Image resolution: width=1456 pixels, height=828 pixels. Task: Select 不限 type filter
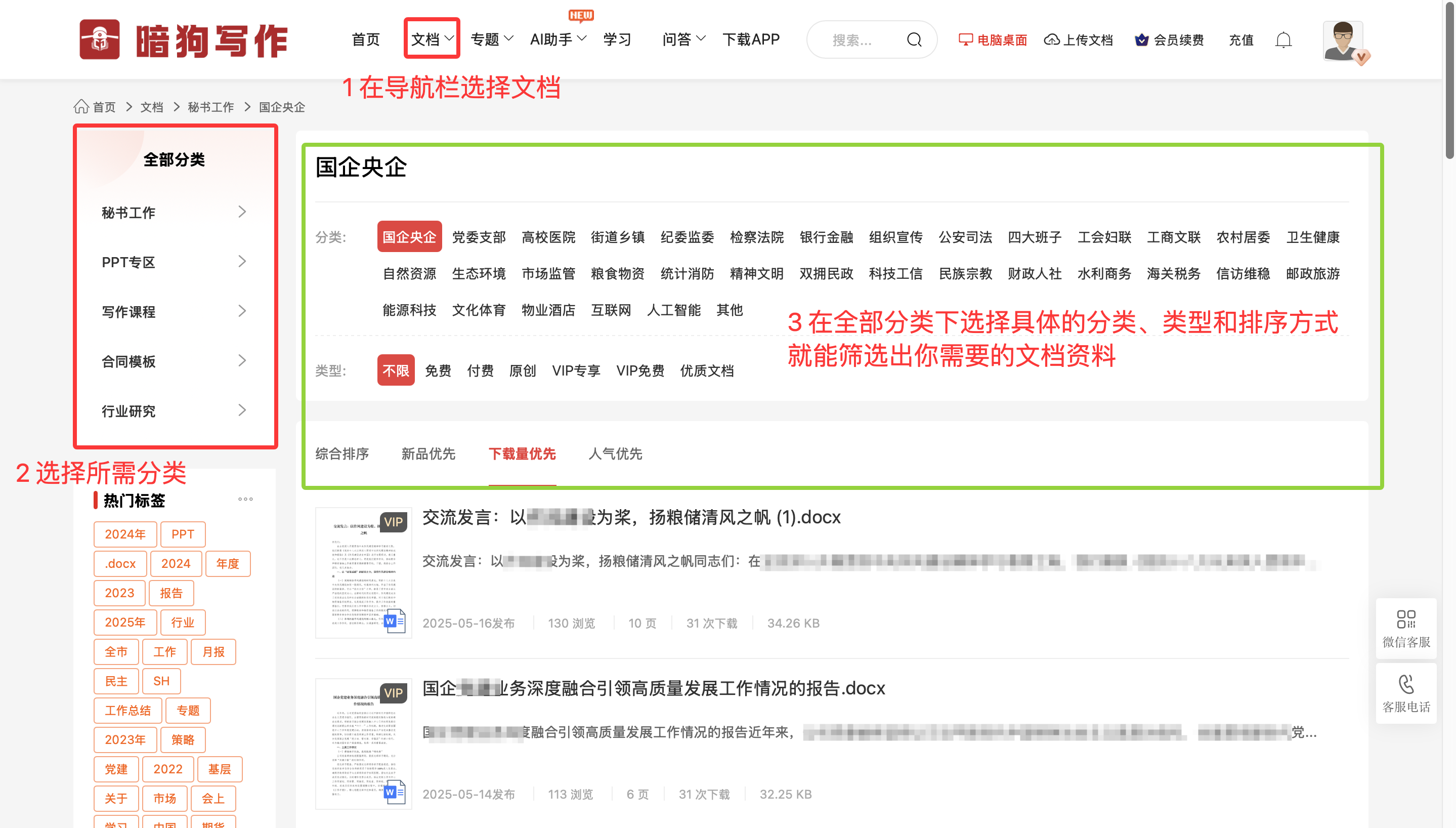click(x=396, y=370)
